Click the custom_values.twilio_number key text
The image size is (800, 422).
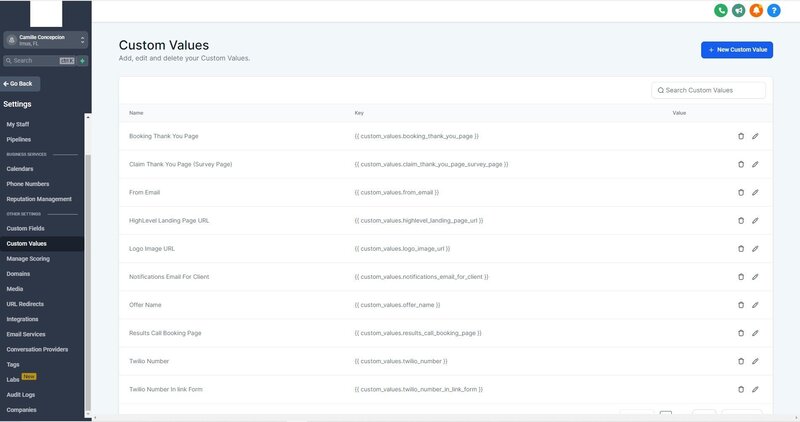pyautogui.click(x=401, y=361)
